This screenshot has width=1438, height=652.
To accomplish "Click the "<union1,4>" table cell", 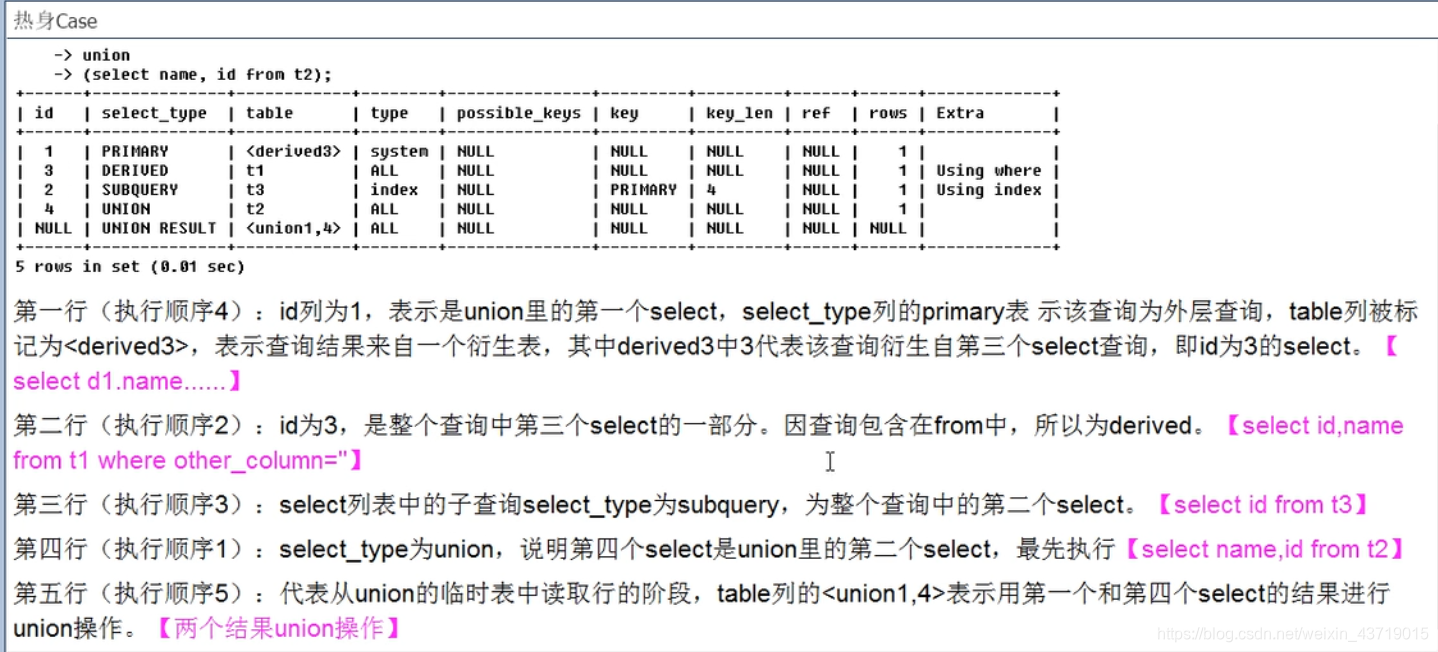I will [x=293, y=228].
